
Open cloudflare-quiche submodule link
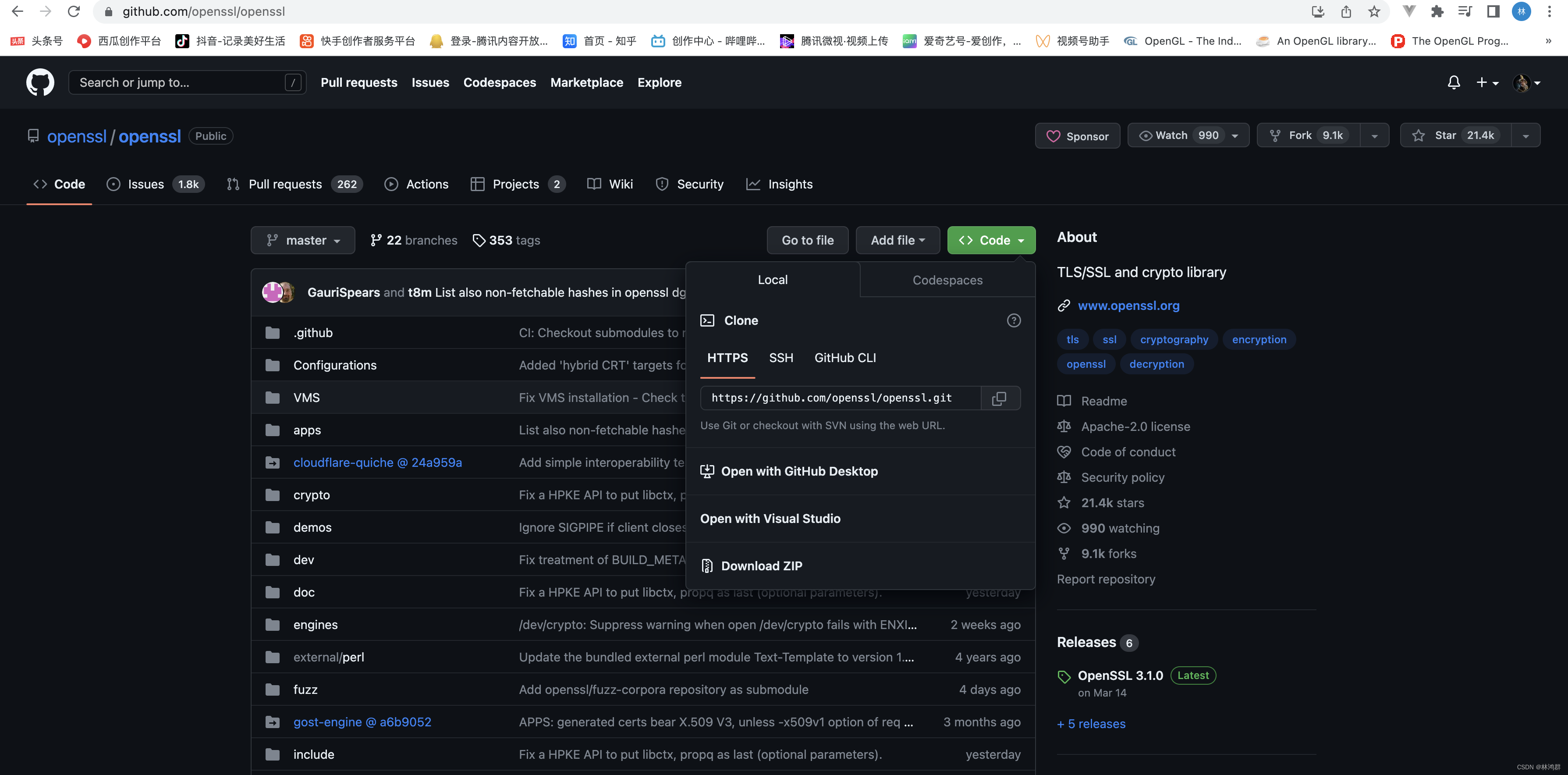(x=377, y=463)
